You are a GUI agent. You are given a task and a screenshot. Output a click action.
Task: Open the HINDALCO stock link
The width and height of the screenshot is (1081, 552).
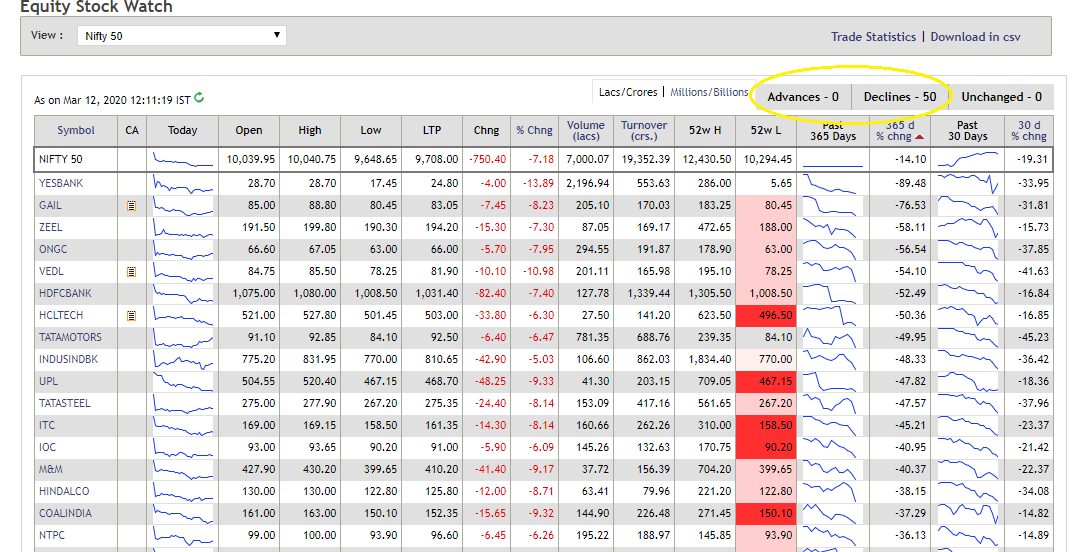(64, 492)
